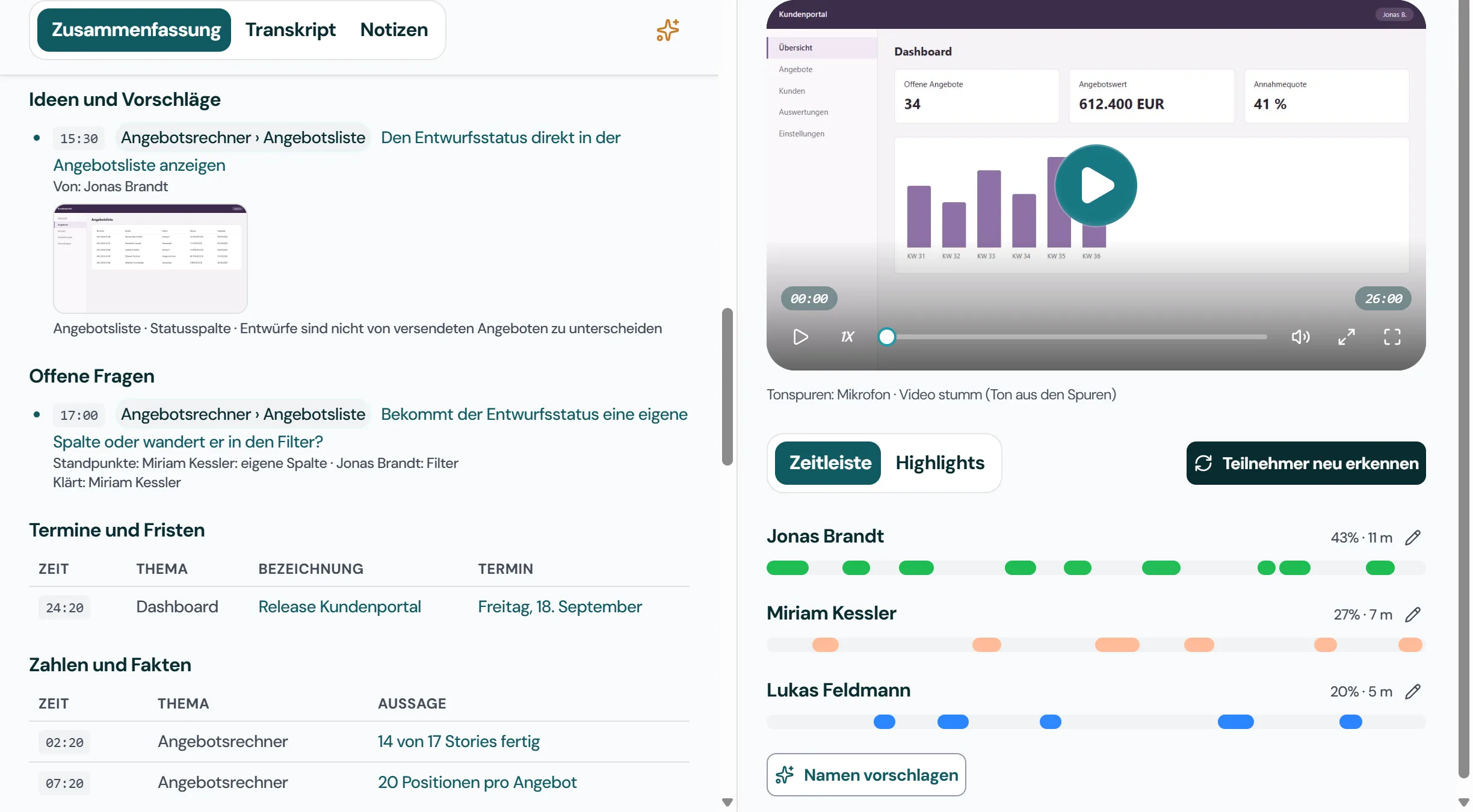
Task: Select the Zeitleiste tab
Action: [x=828, y=463]
